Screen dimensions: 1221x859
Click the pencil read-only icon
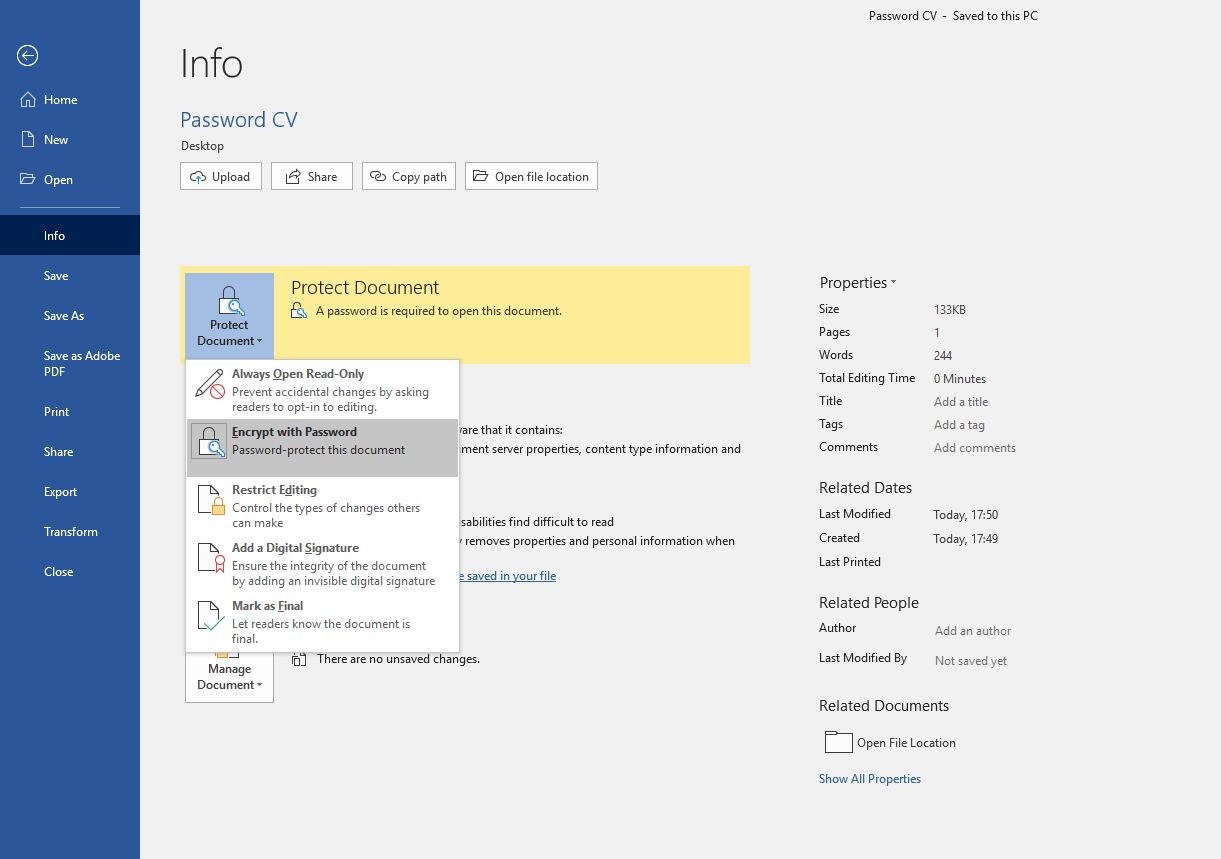210,384
